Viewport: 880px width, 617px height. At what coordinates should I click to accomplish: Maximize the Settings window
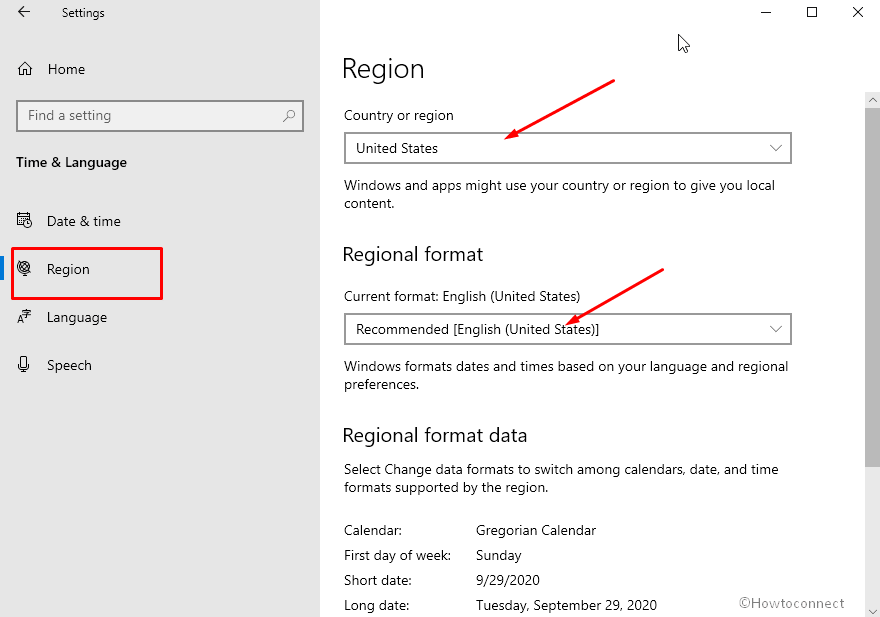[812, 12]
